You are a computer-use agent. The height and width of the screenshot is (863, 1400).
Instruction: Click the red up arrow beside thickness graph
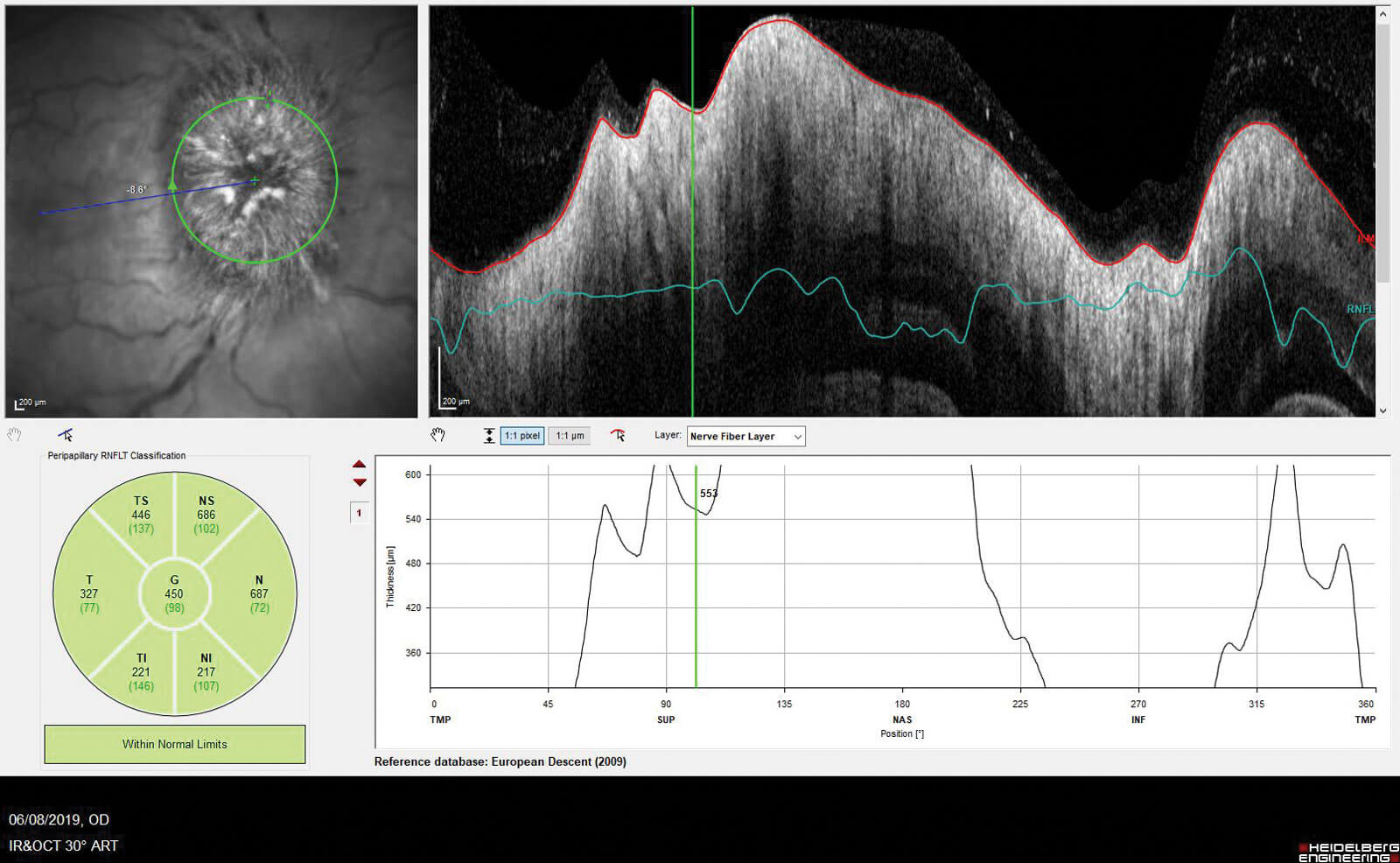pos(359,465)
